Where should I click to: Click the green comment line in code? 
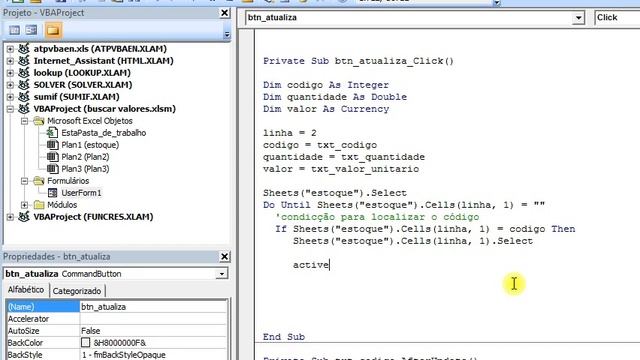[x=378, y=217]
